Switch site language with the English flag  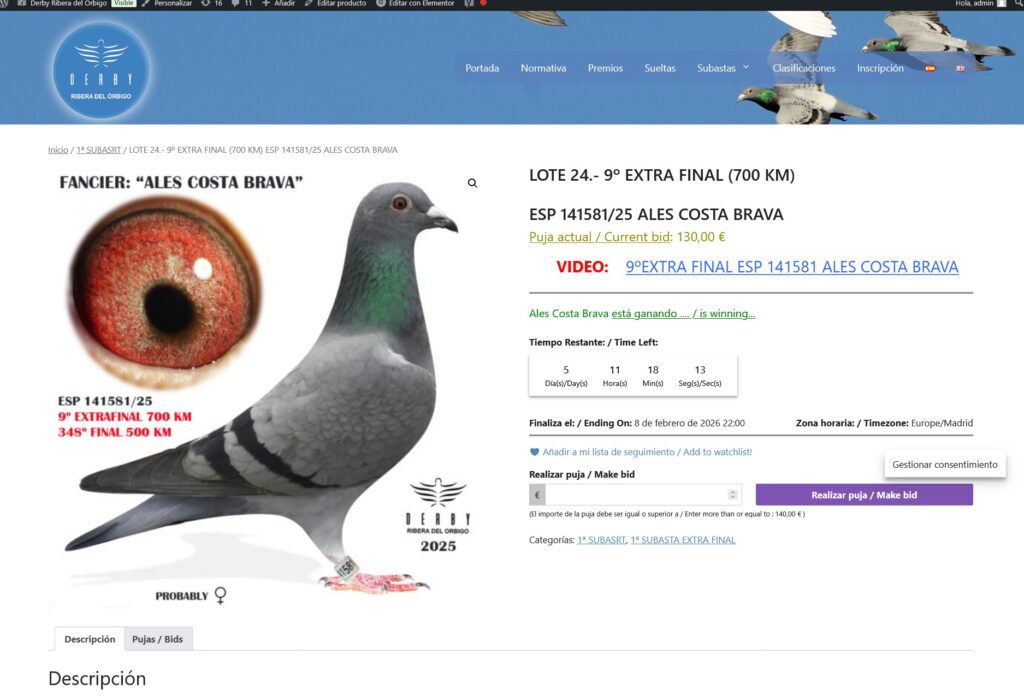pyautogui.click(x=960, y=68)
